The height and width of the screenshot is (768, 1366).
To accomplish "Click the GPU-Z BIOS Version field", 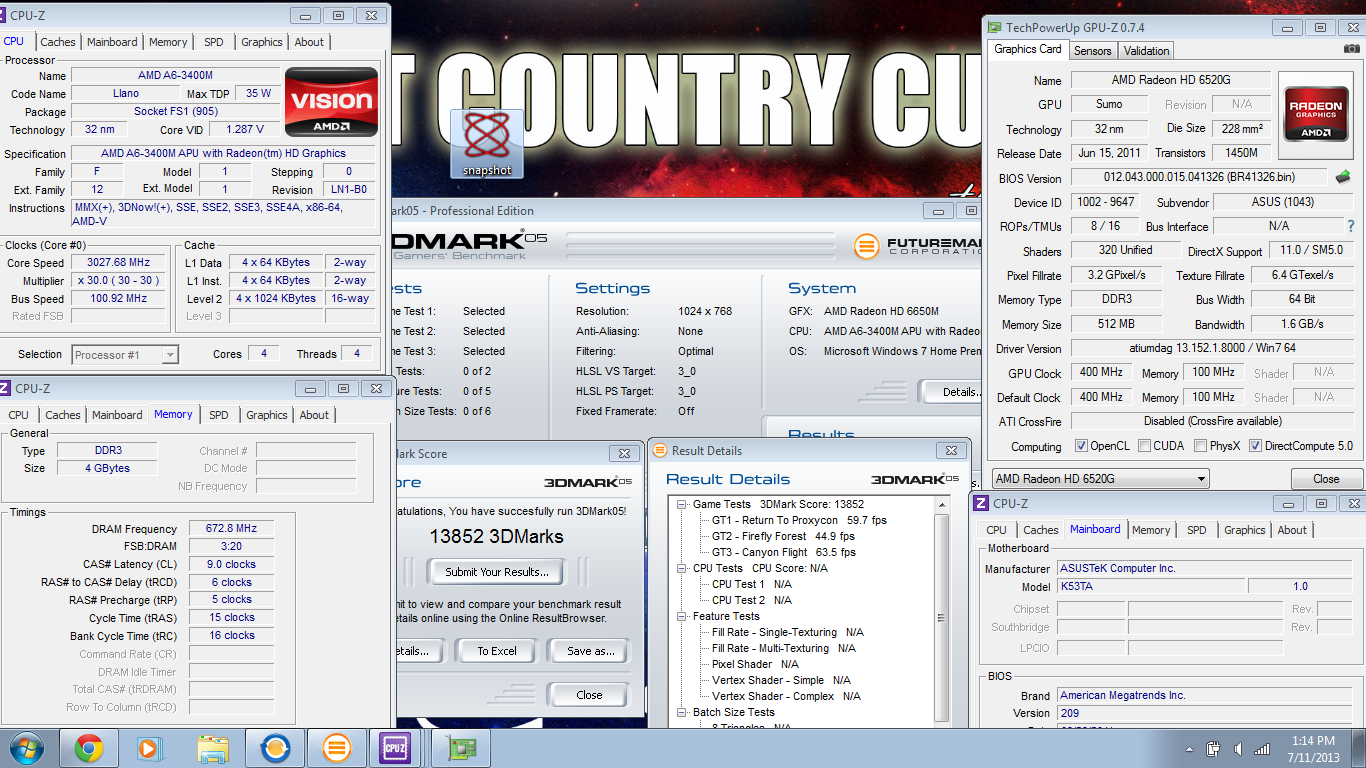I will pyautogui.click(x=1200, y=178).
